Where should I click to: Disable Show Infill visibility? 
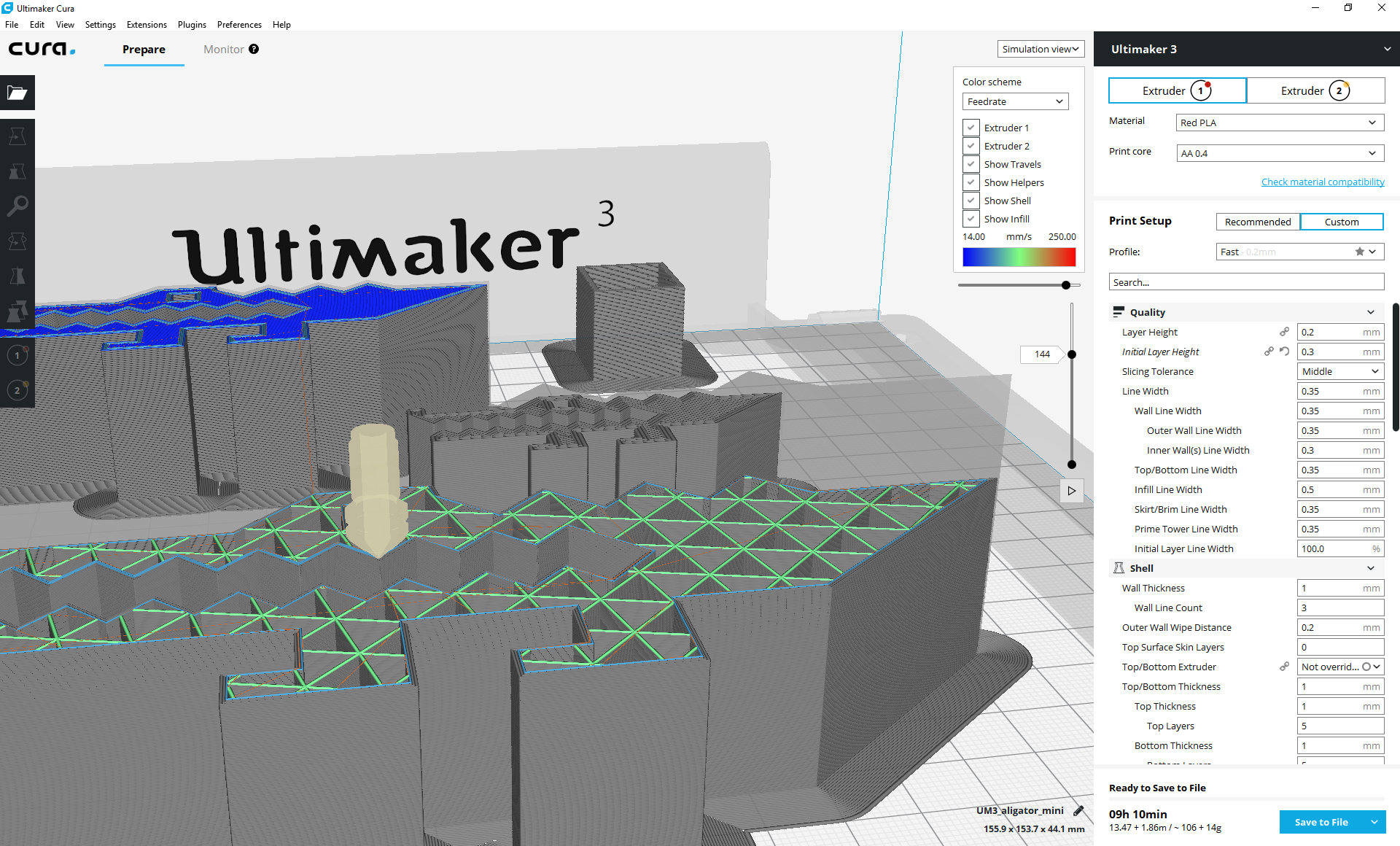[x=971, y=218]
